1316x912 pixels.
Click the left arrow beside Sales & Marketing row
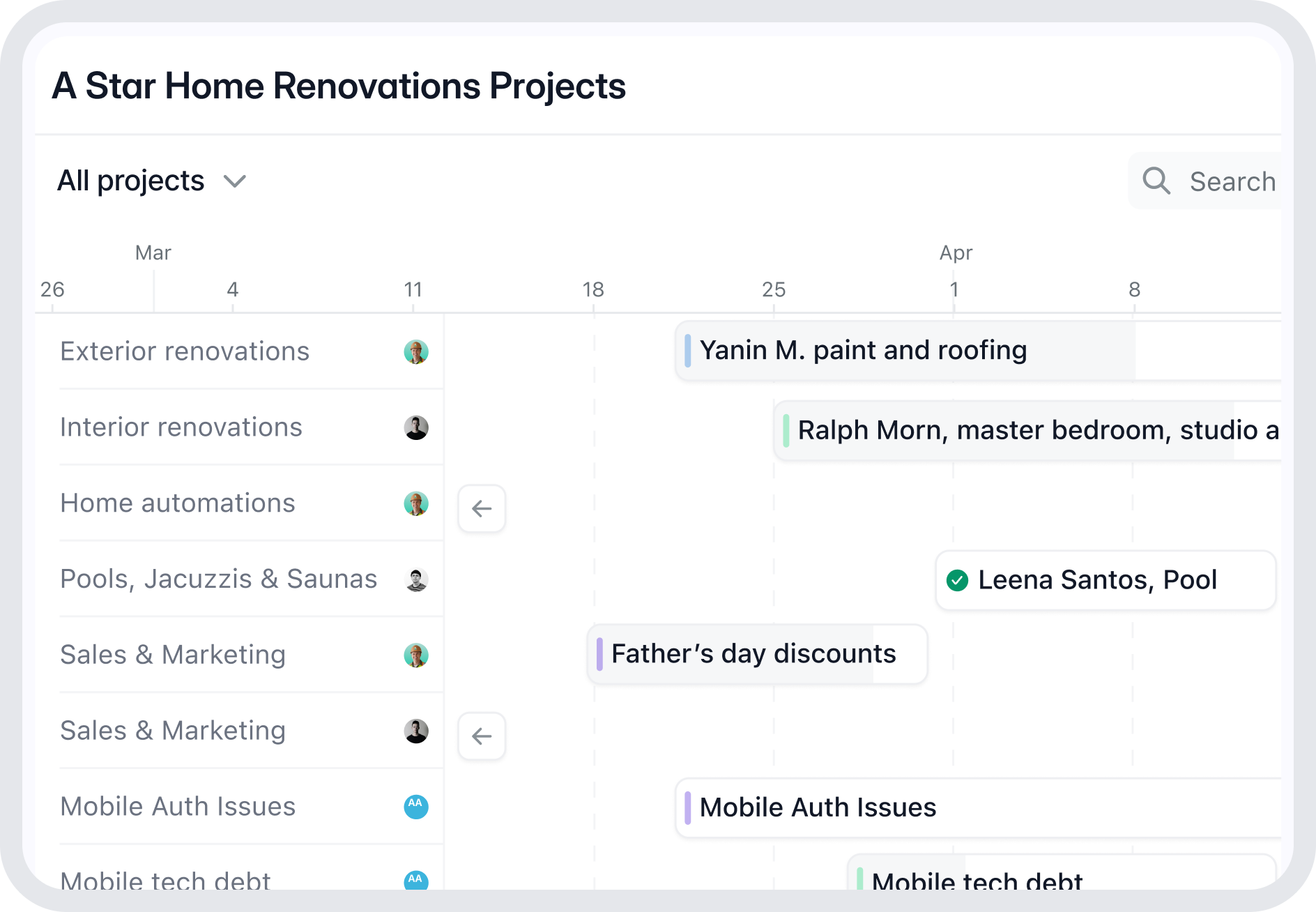[482, 736]
